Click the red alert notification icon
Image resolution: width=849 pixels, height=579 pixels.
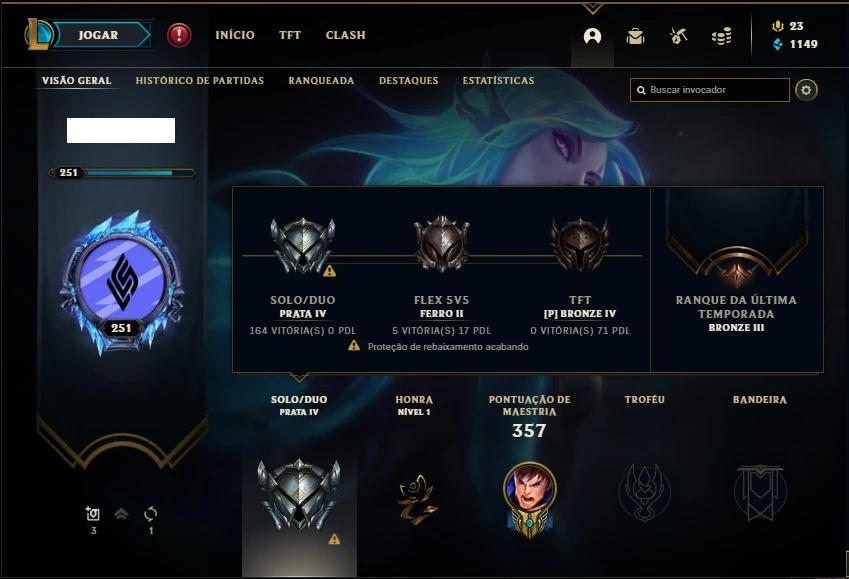pos(179,35)
